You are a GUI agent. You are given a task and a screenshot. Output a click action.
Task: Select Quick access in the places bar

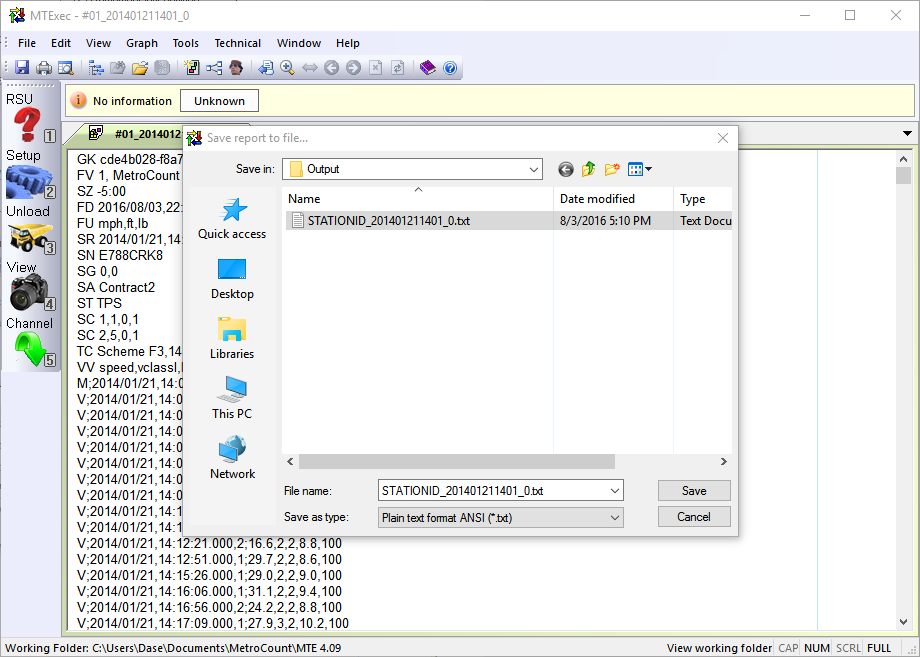pyautogui.click(x=232, y=218)
